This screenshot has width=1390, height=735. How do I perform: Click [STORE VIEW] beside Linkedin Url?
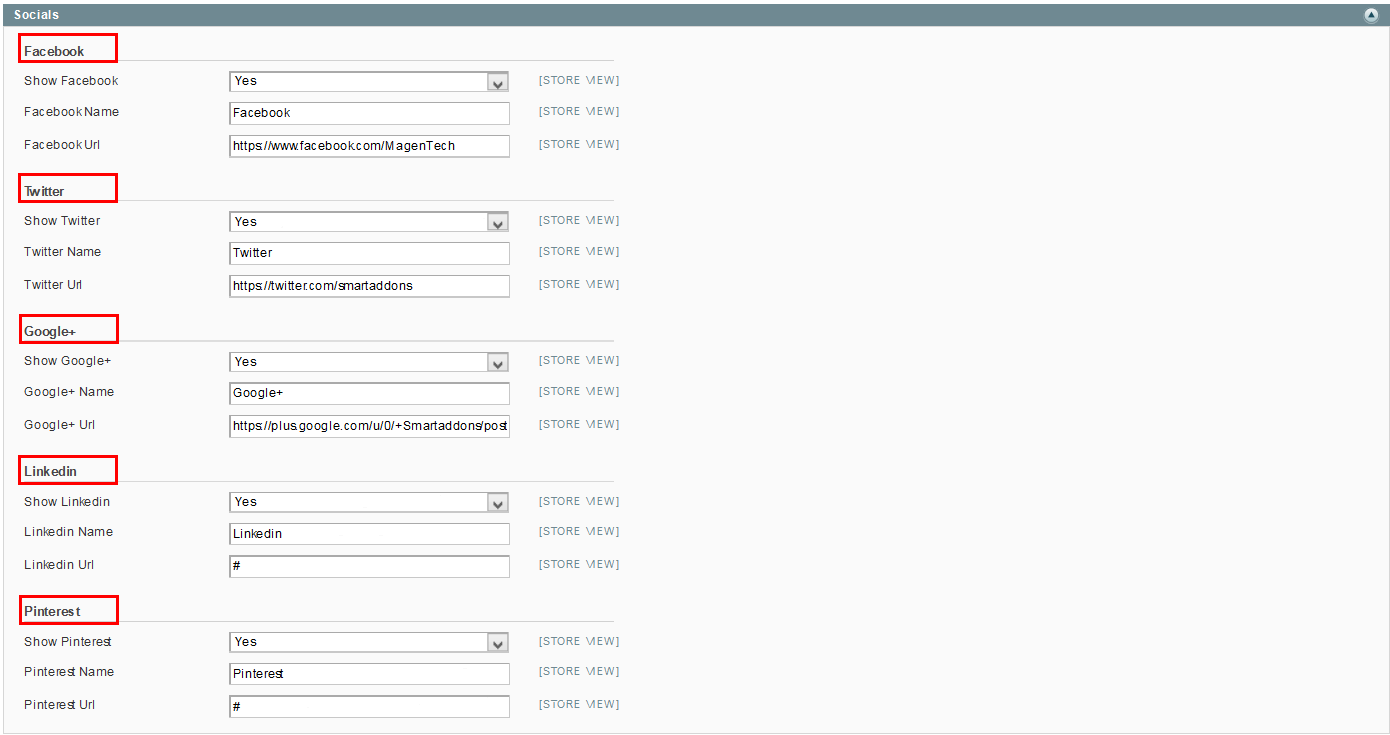pos(579,565)
